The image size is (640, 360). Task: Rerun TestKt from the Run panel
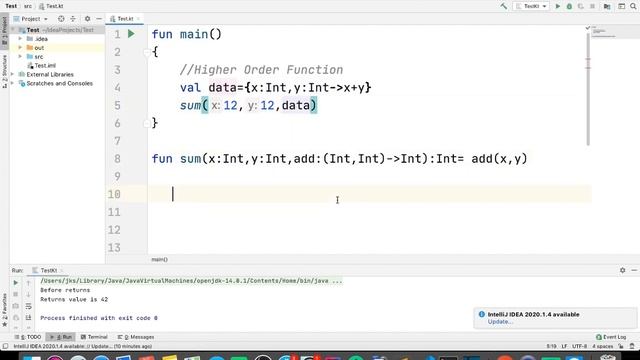point(16,282)
